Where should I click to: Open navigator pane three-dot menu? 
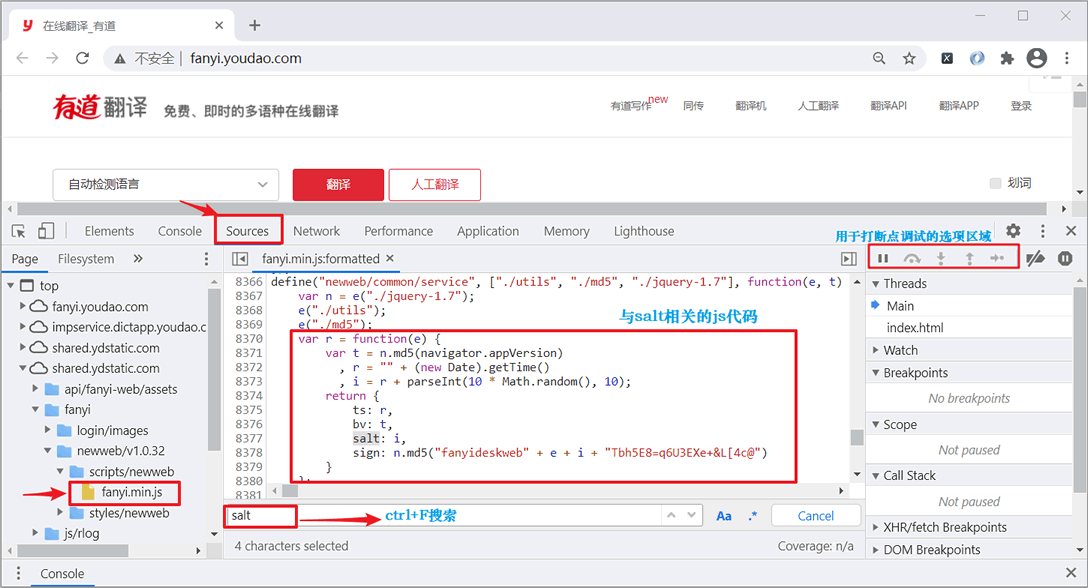click(x=206, y=259)
